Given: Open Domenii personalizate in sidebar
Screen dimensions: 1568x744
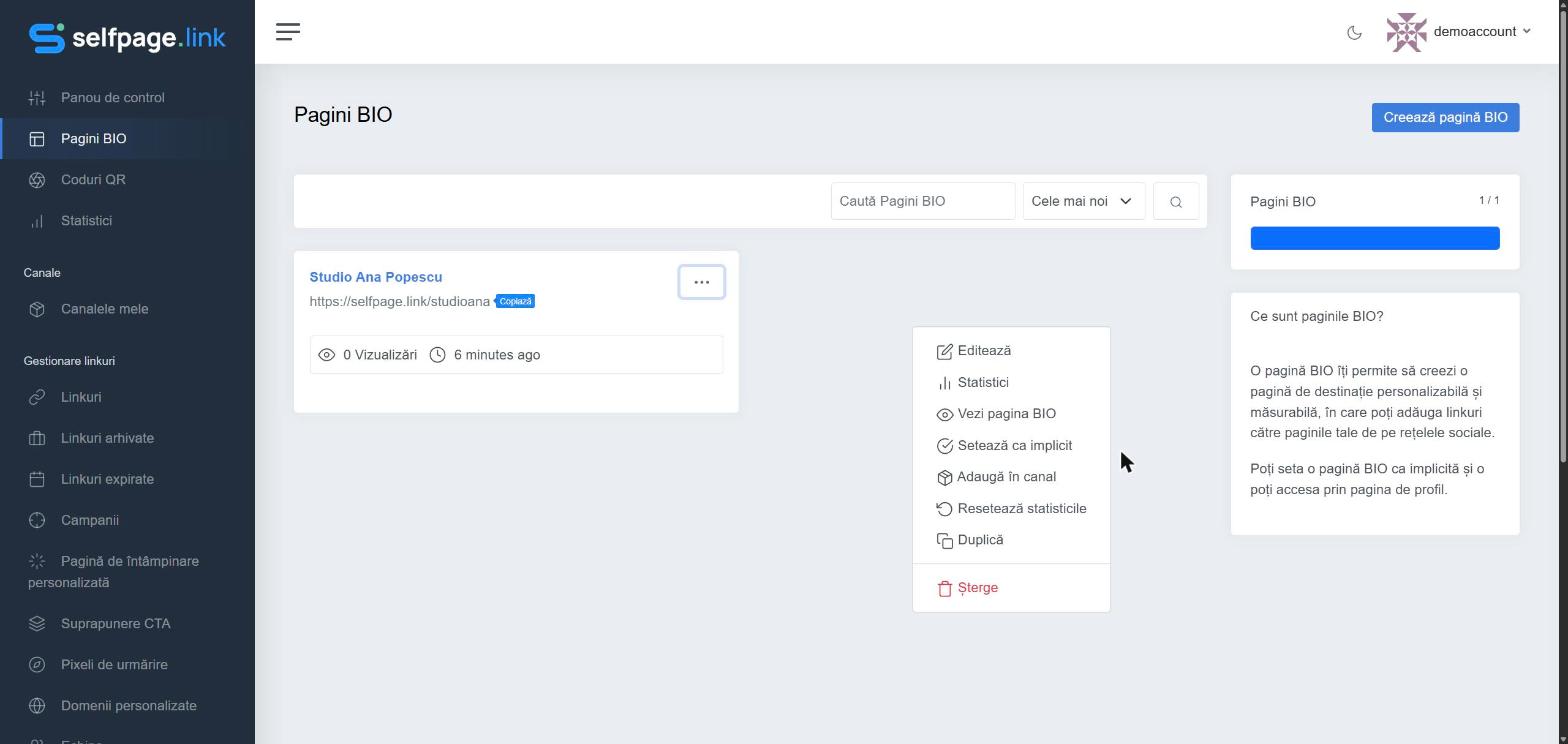Looking at the screenshot, I should 127,706.
